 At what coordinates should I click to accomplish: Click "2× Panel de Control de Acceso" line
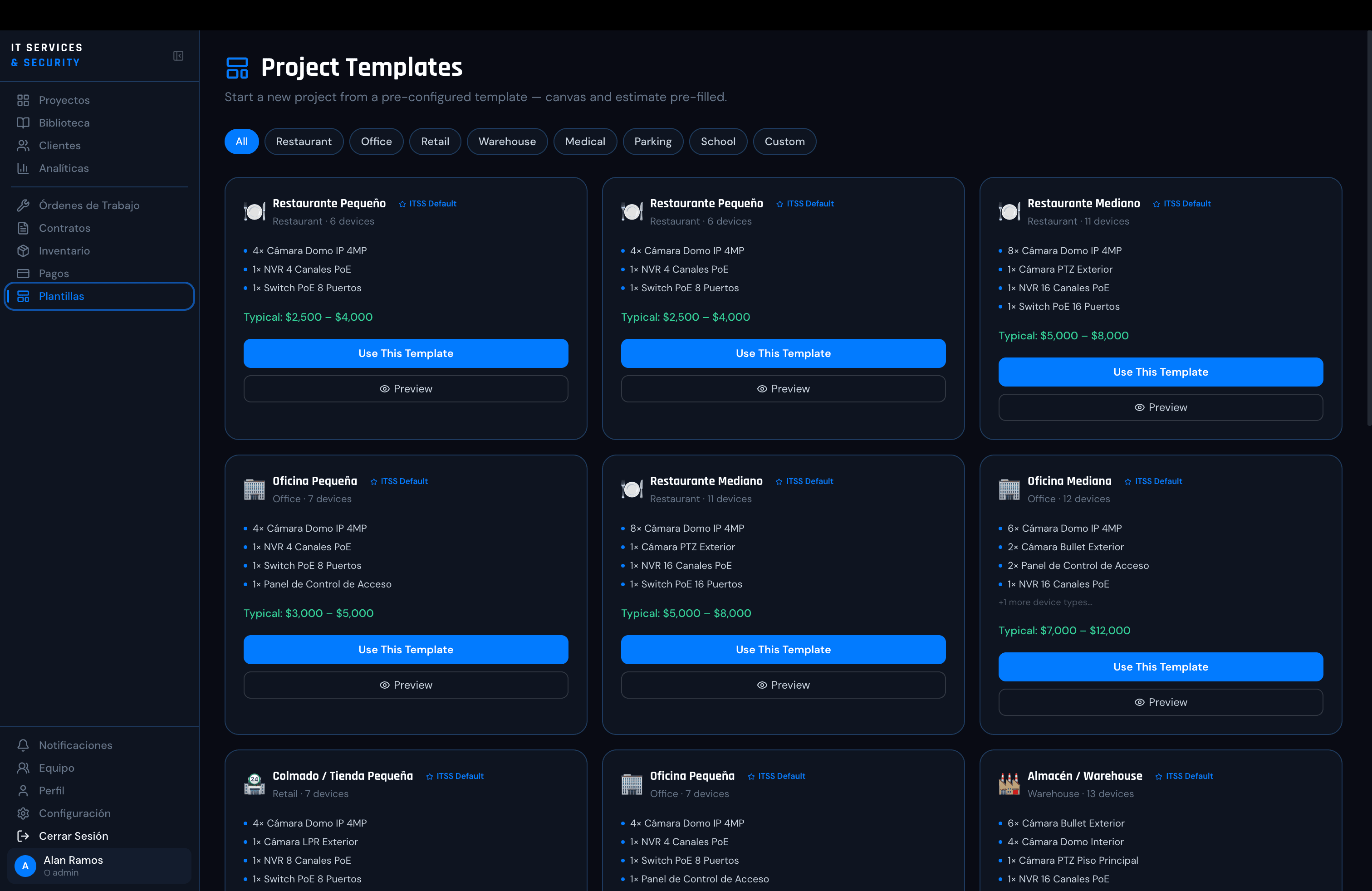click(1078, 565)
